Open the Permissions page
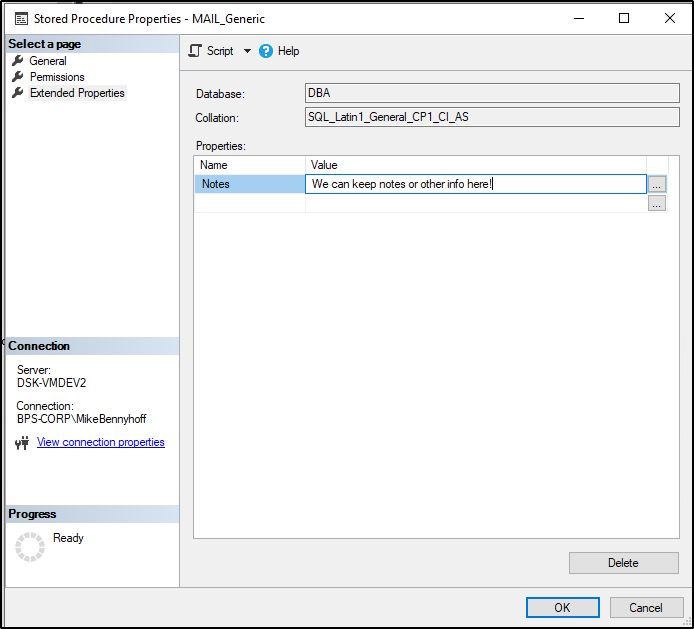 tap(57, 77)
